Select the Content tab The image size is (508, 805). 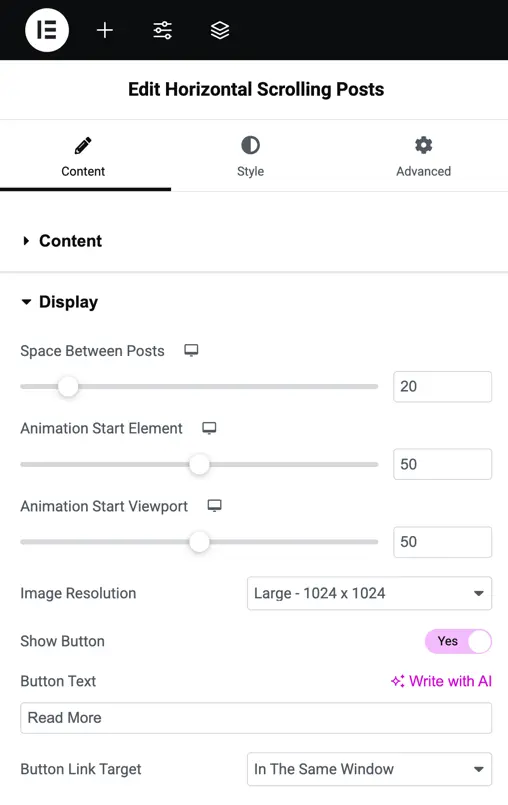click(83, 157)
